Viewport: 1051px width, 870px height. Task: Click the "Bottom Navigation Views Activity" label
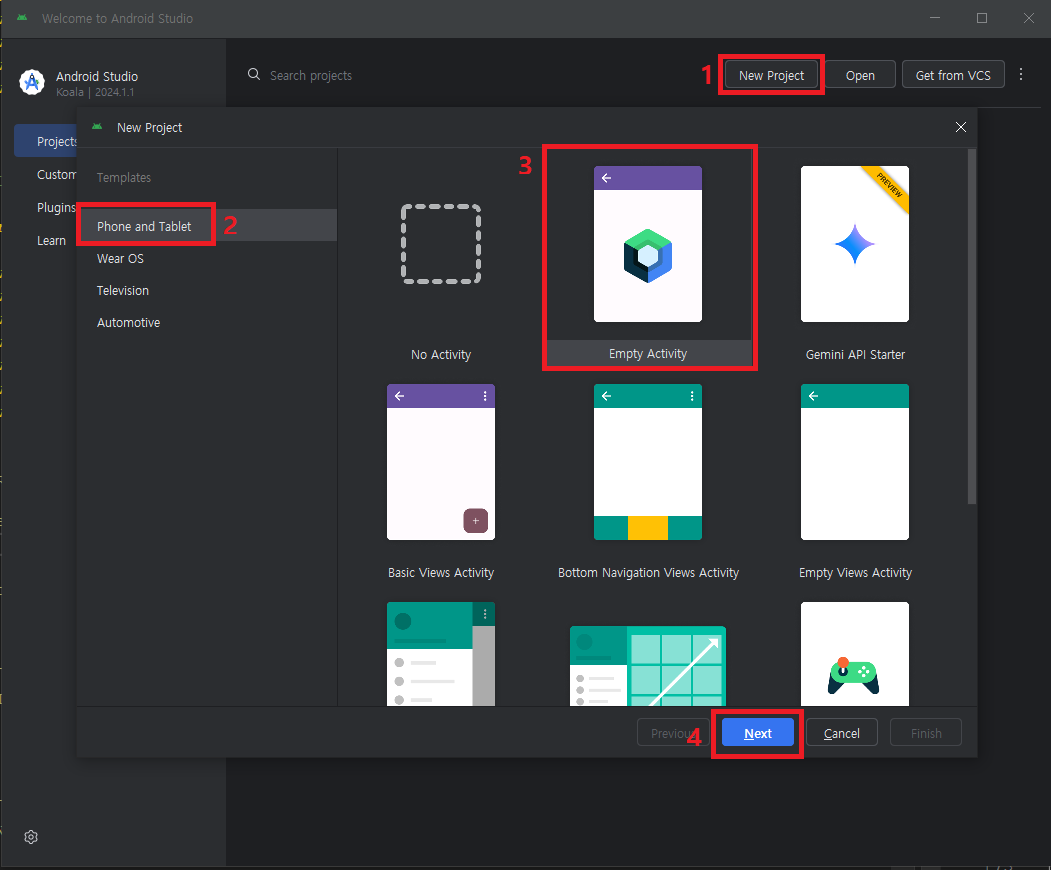(x=647, y=572)
